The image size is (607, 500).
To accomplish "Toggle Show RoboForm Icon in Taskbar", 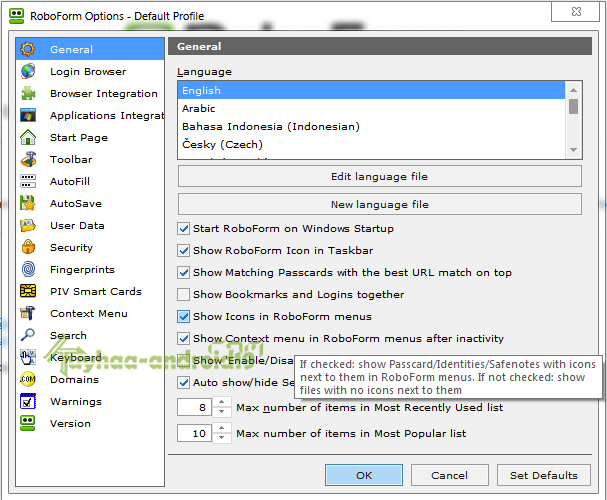I will pyautogui.click(x=183, y=250).
